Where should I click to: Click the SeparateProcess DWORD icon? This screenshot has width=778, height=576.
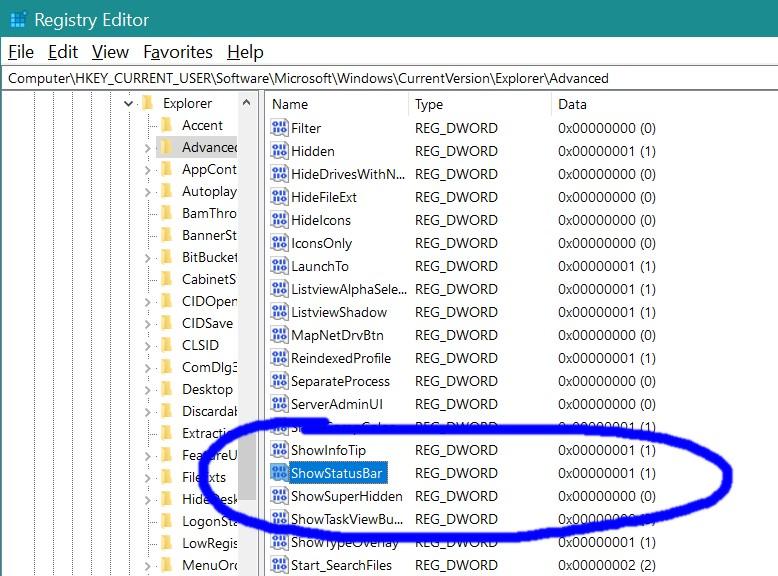279,381
